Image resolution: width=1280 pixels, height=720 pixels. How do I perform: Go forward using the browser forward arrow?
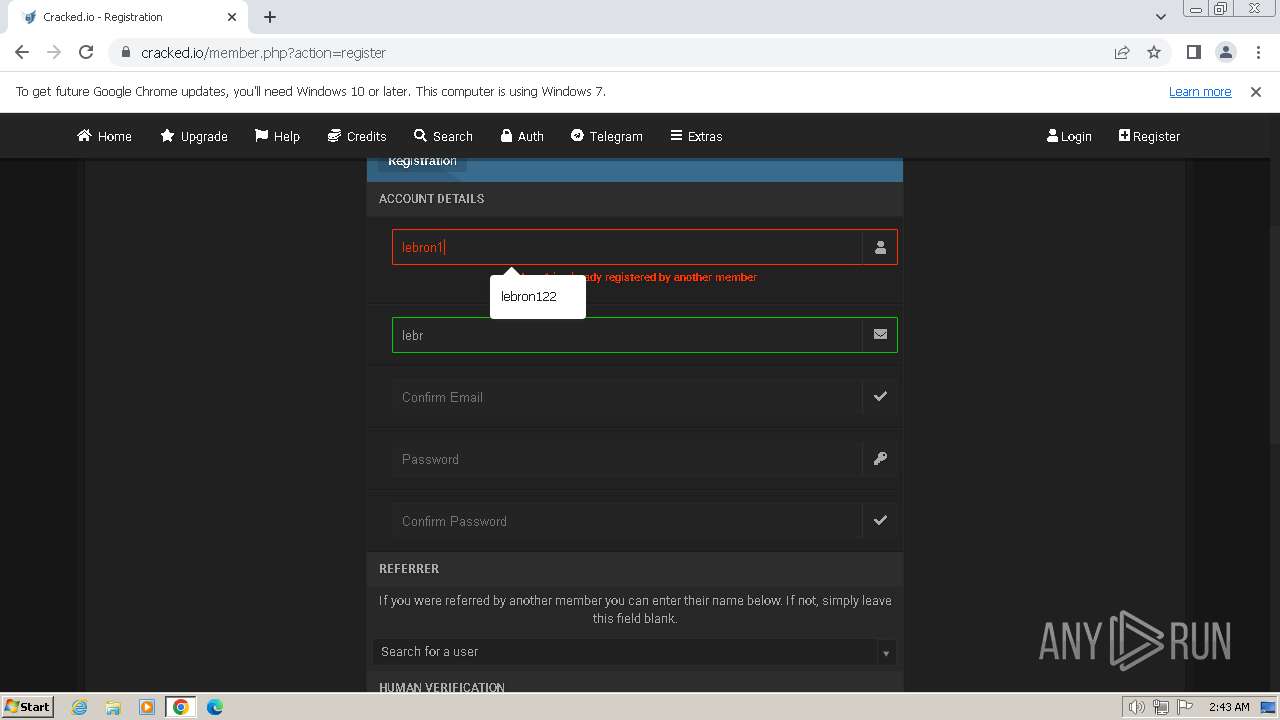54,52
